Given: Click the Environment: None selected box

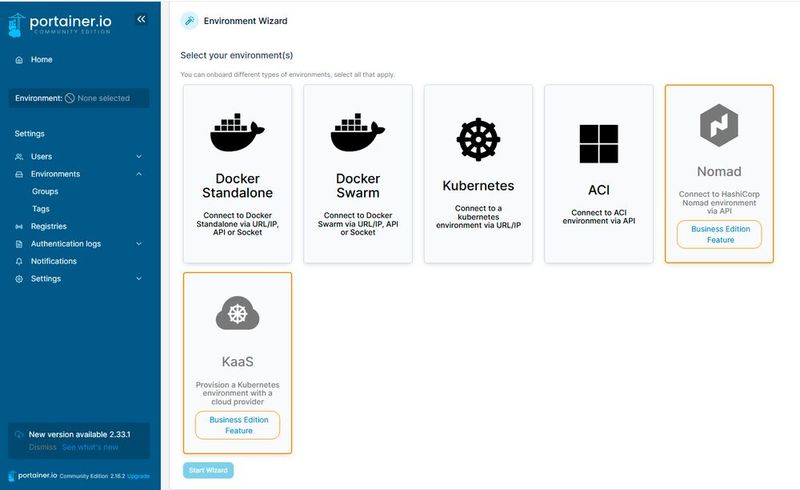Looking at the screenshot, I should [79, 98].
